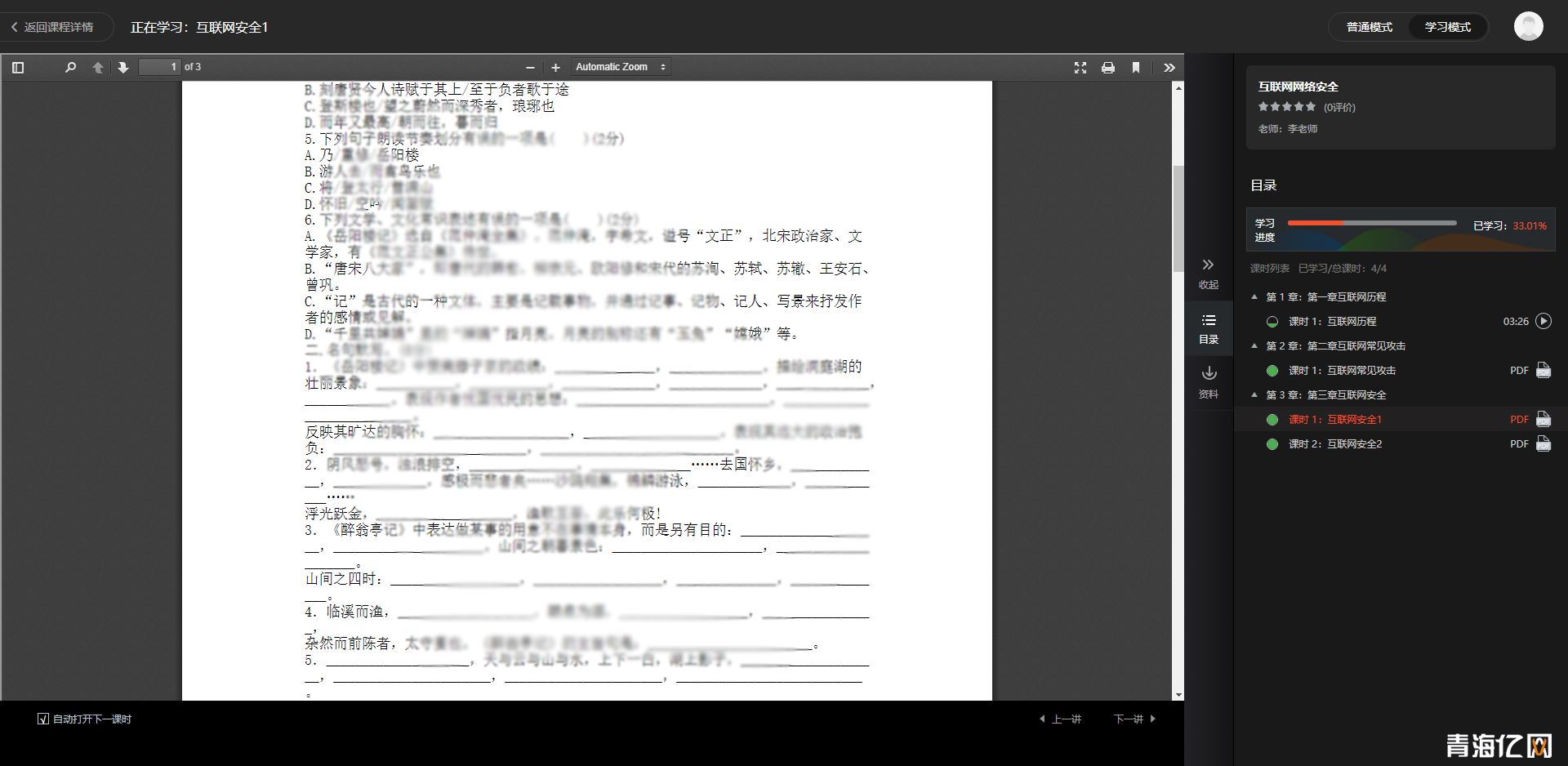
Task: Toggle the PDF viewer sidebar panel
Action: [x=18, y=67]
